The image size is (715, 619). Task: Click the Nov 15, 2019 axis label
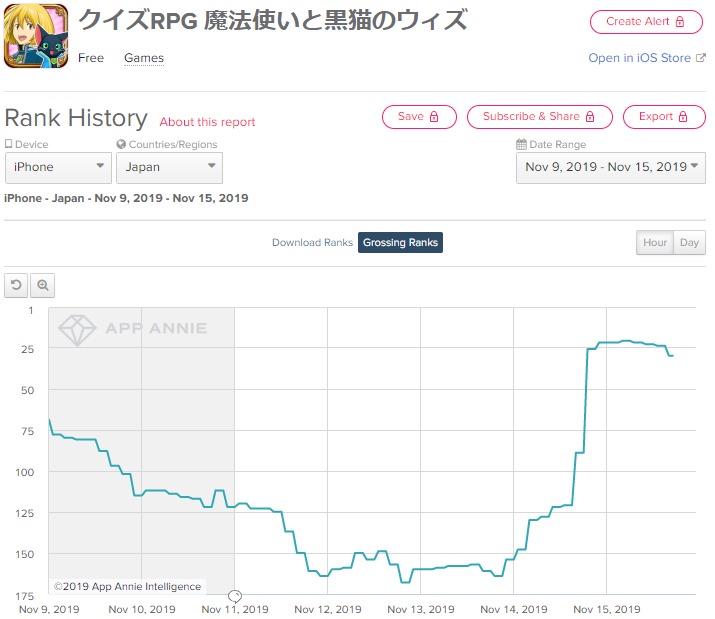pyautogui.click(x=606, y=609)
